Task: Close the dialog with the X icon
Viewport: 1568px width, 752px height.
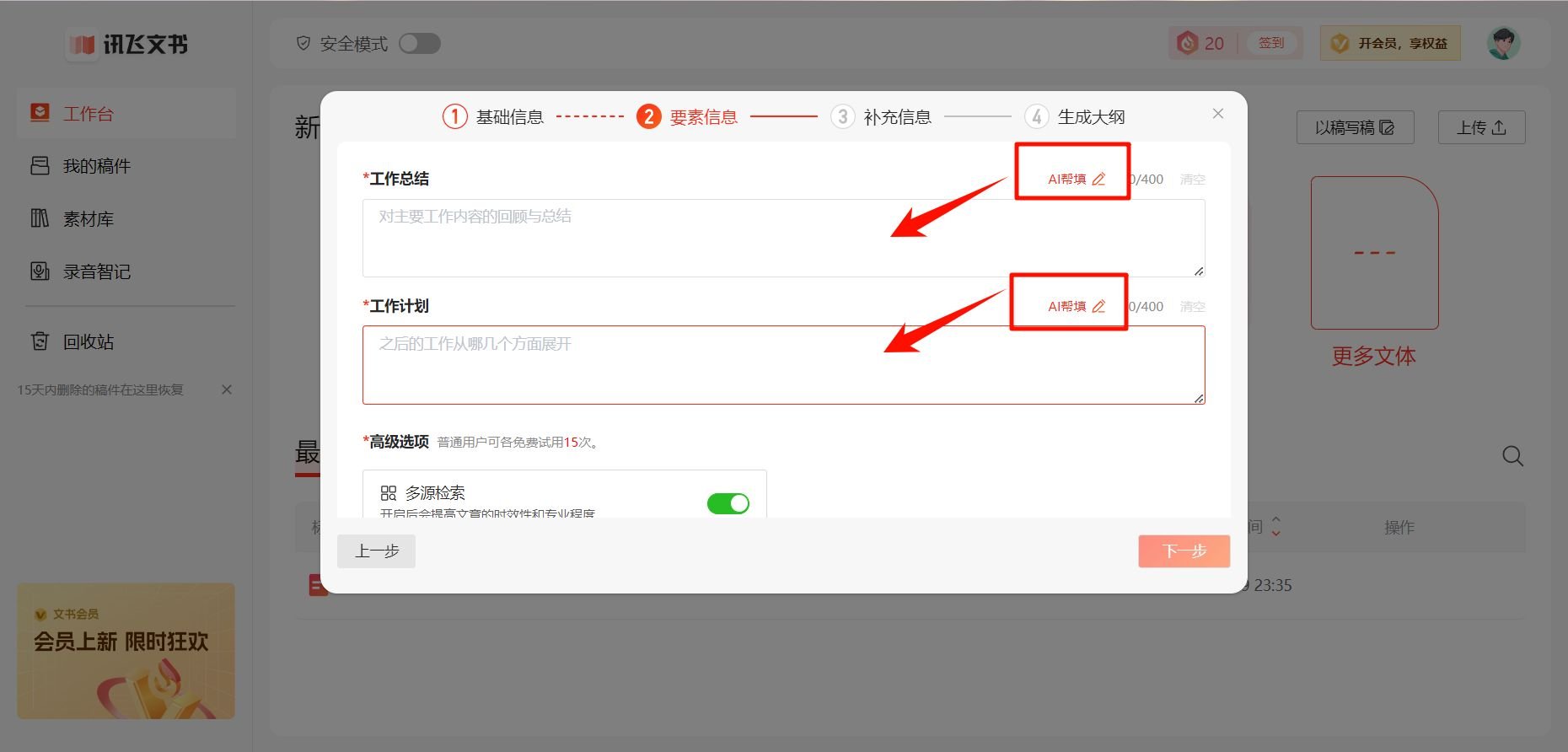Action: coord(1218,114)
